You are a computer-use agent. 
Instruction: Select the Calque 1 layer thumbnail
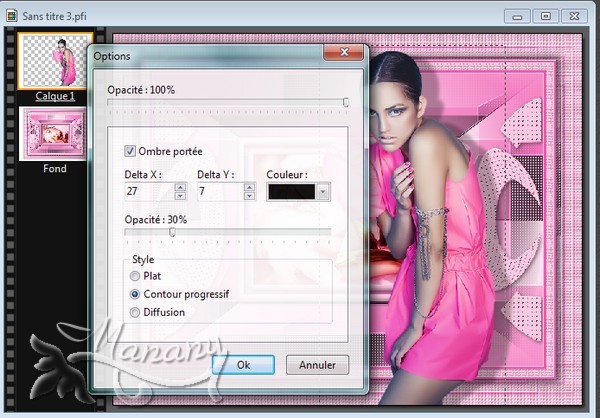point(55,61)
